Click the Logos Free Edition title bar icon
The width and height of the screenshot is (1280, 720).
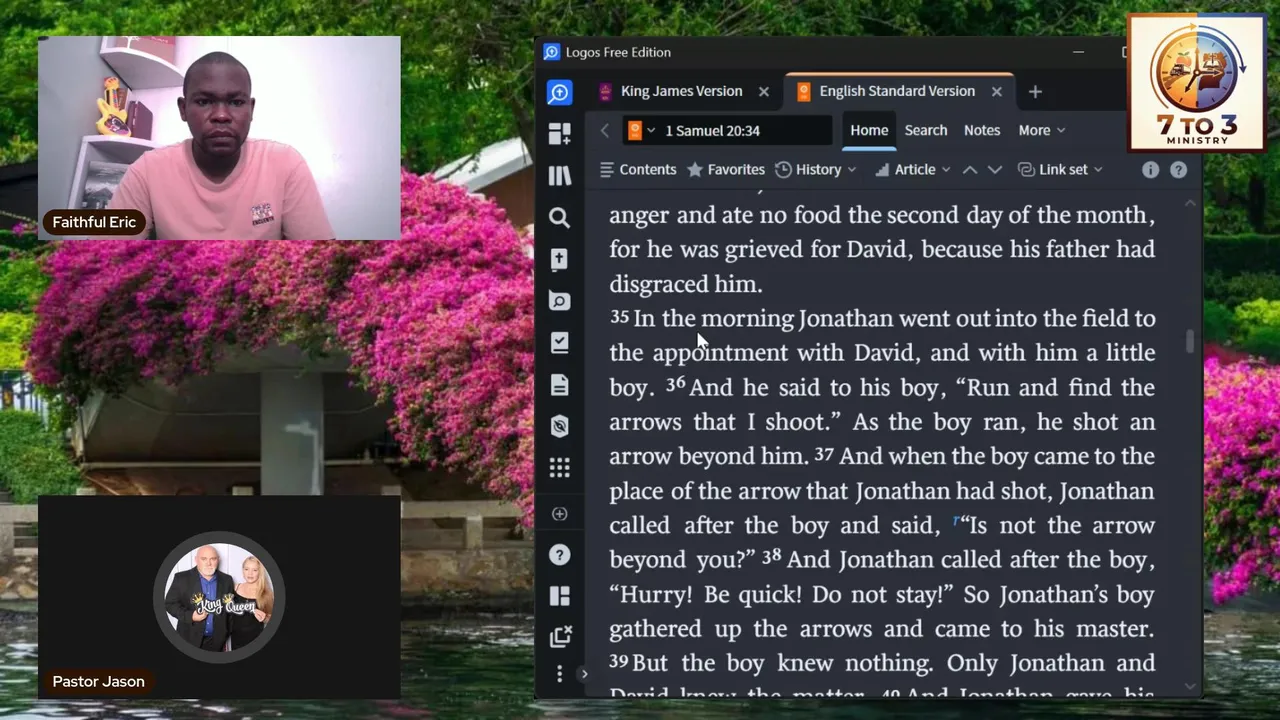pyautogui.click(x=551, y=52)
